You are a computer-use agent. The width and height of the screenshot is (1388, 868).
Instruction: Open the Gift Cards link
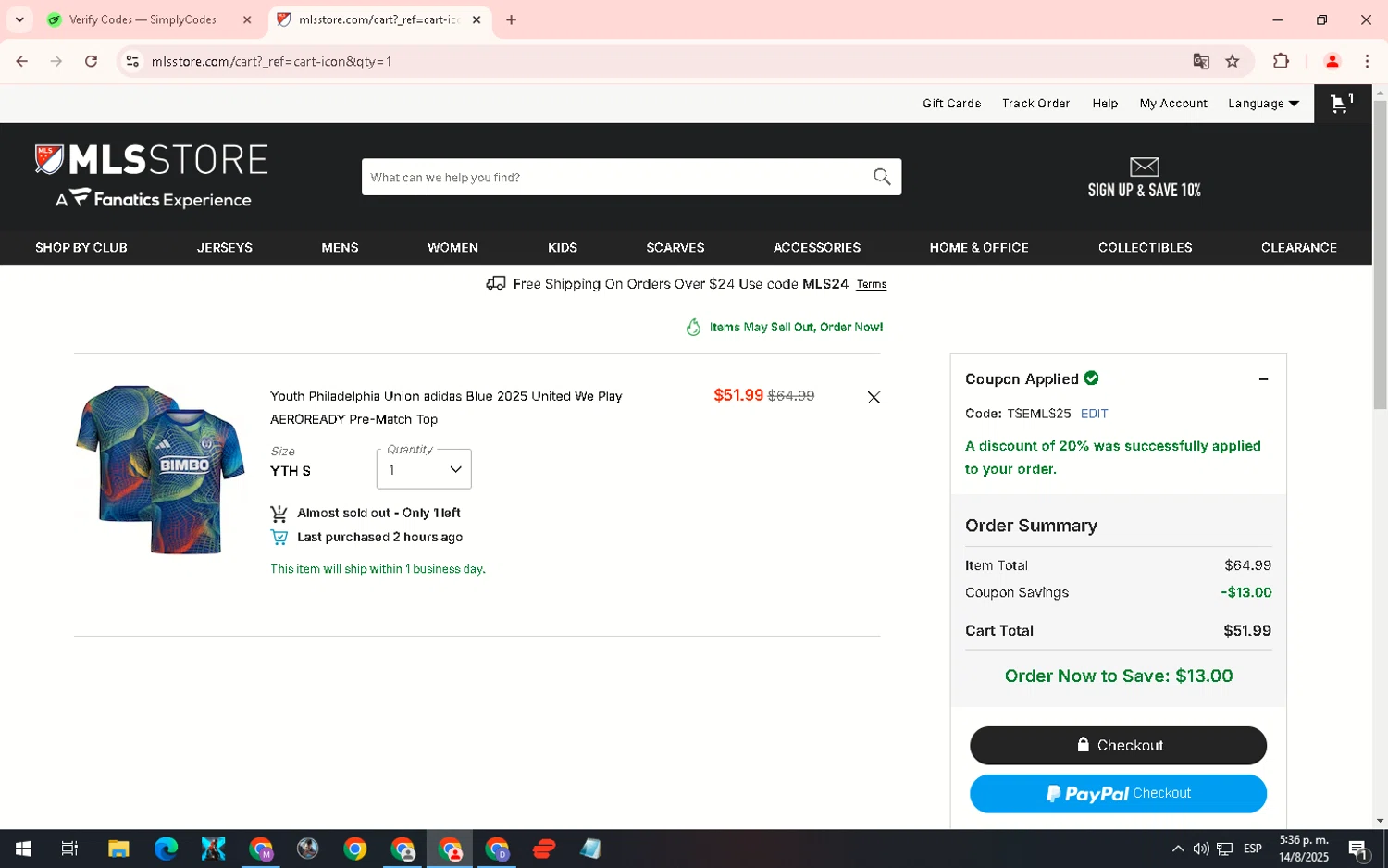[x=951, y=104]
